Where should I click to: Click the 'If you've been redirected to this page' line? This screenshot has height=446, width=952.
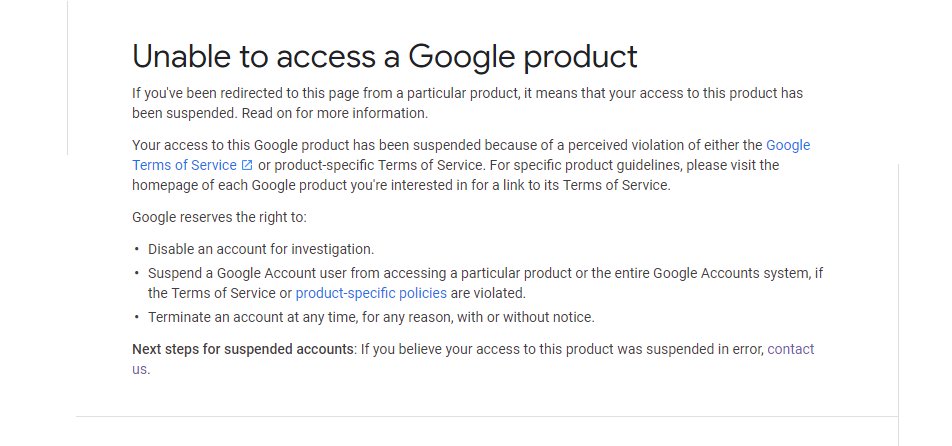click(x=468, y=93)
